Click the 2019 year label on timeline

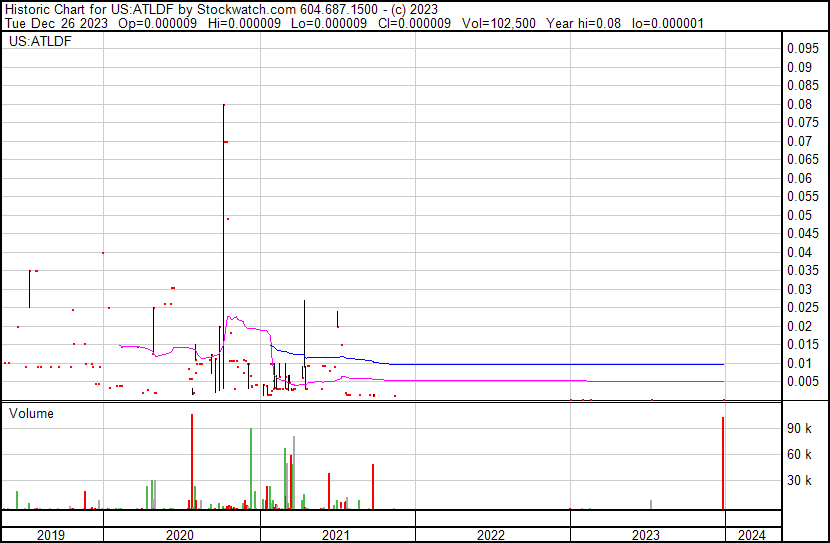(x=51, y=535)
